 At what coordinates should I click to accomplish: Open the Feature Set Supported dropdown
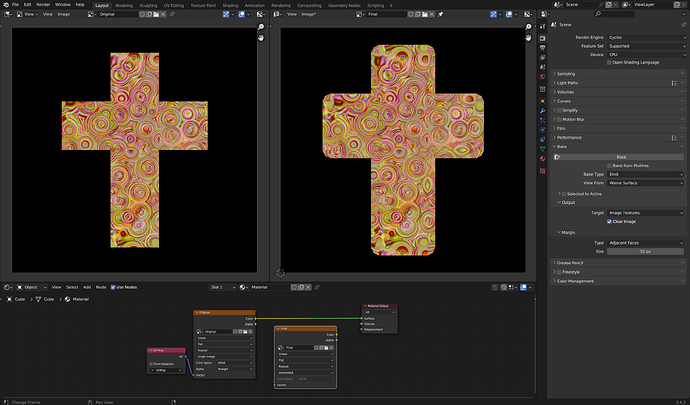646,46
